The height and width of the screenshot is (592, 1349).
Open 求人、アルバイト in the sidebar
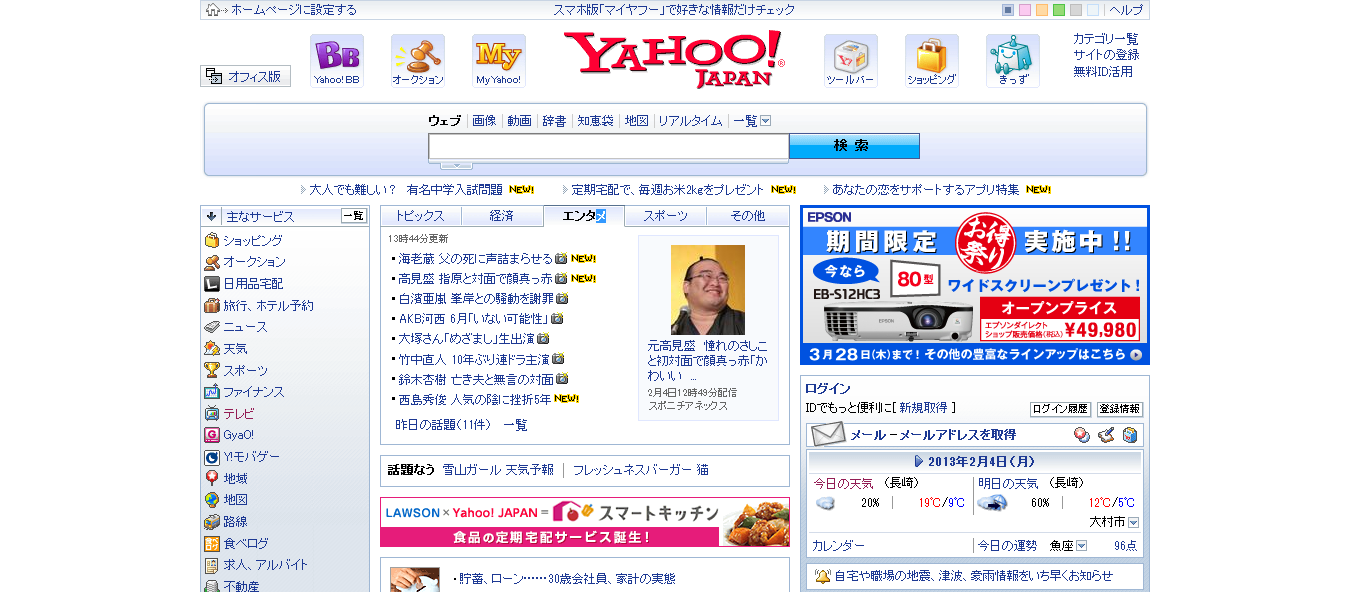[x=265, y=564]
